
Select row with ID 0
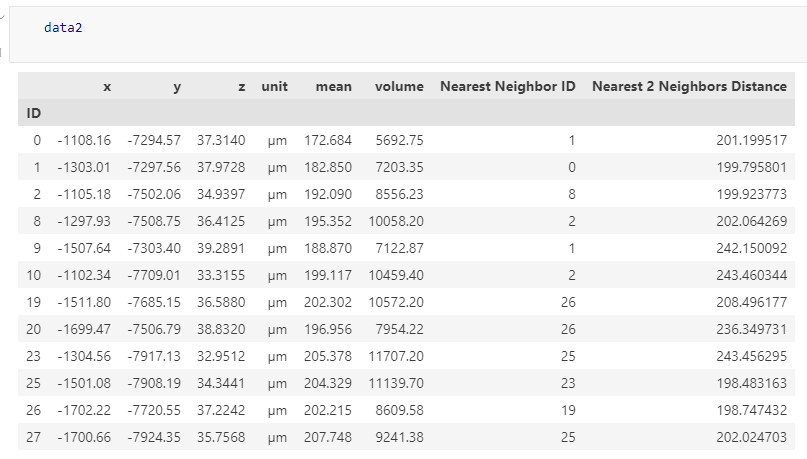tap(406, 140)
